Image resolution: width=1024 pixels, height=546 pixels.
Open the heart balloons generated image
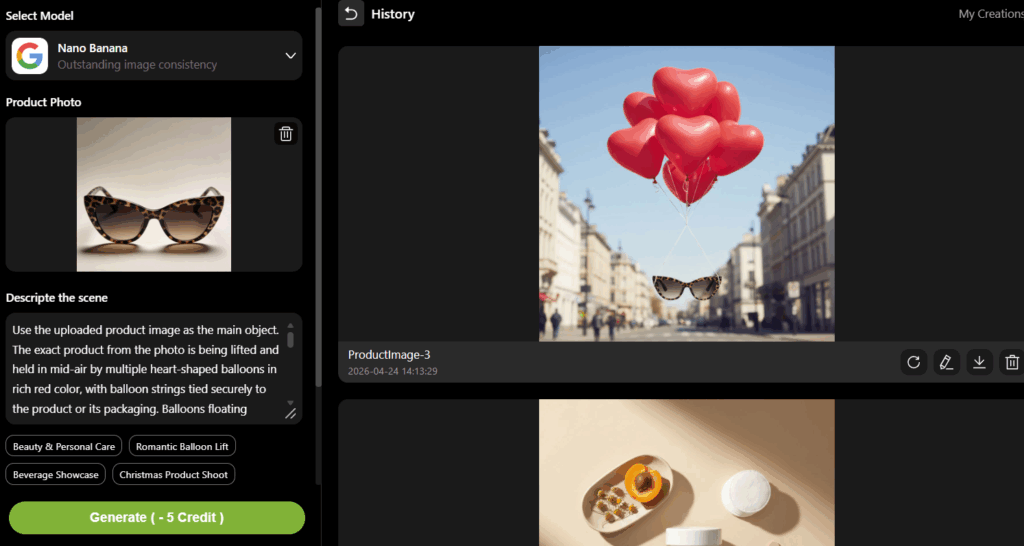[x=686, y=193]
